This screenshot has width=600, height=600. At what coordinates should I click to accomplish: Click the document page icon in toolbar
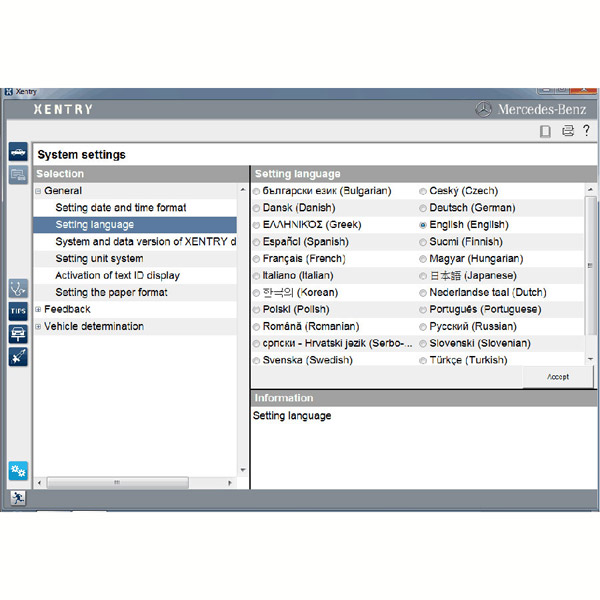click(x=545, y=131)
